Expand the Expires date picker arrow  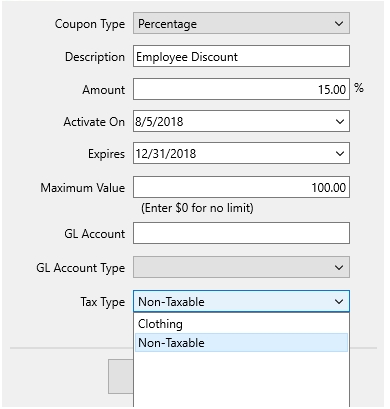coord(340,154)
